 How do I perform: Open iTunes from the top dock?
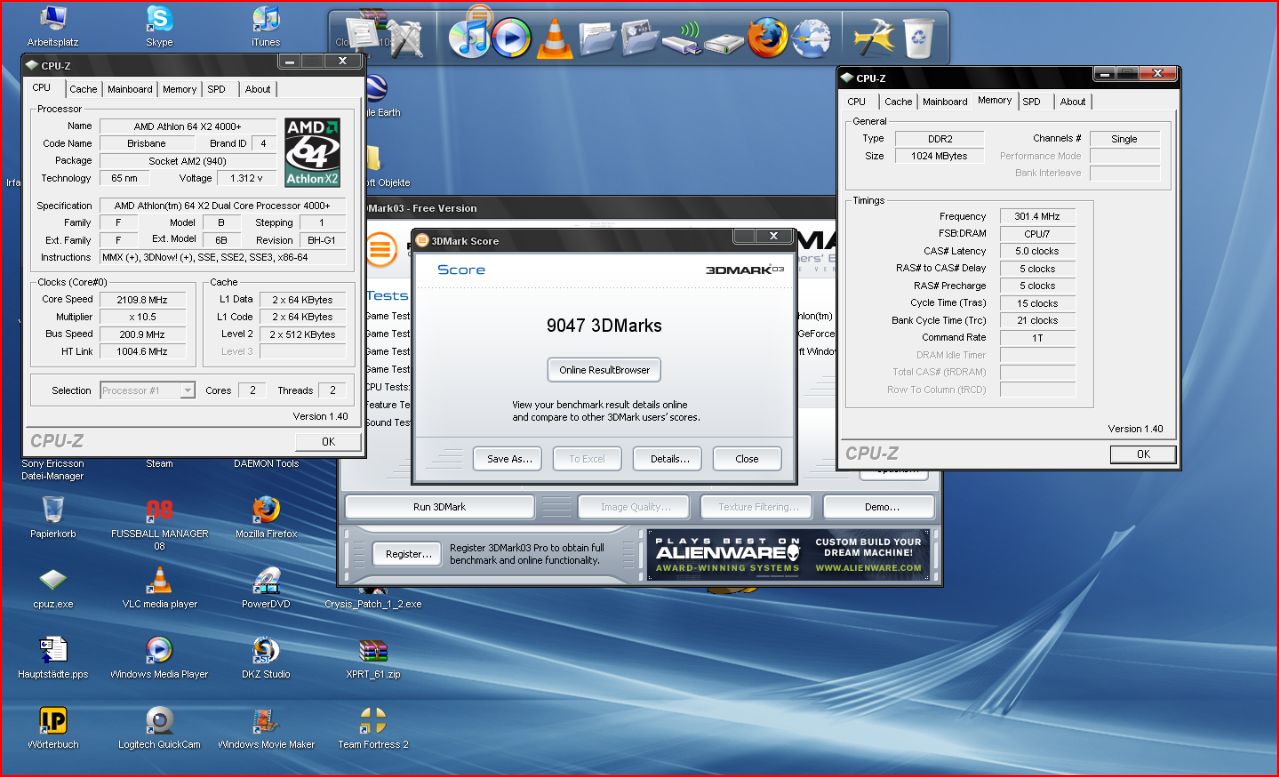(x=468, y=38)
